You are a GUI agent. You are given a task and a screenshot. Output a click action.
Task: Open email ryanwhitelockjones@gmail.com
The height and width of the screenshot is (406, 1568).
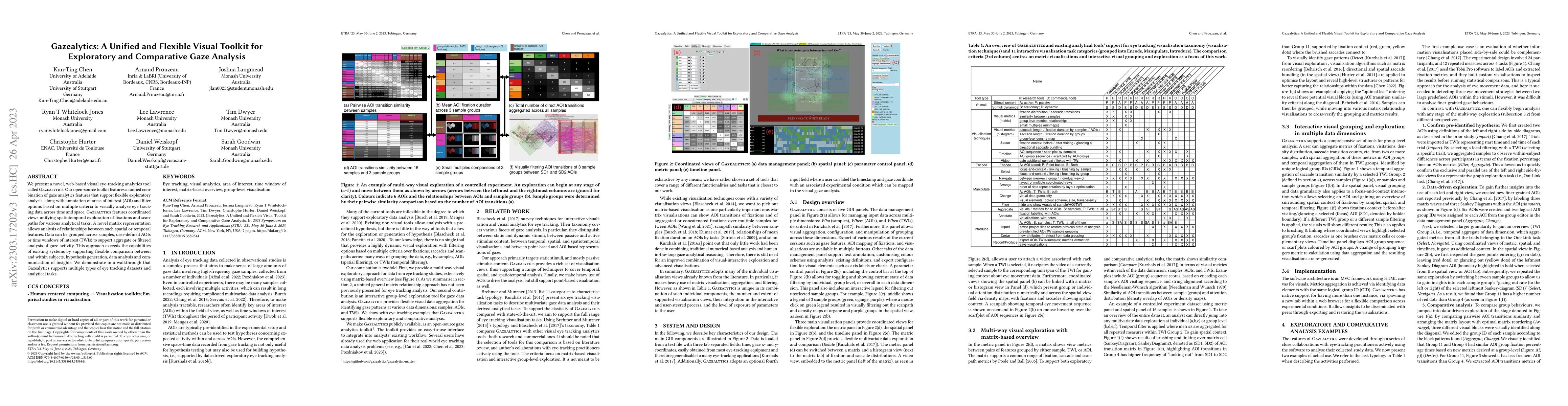tap(72, 130)
